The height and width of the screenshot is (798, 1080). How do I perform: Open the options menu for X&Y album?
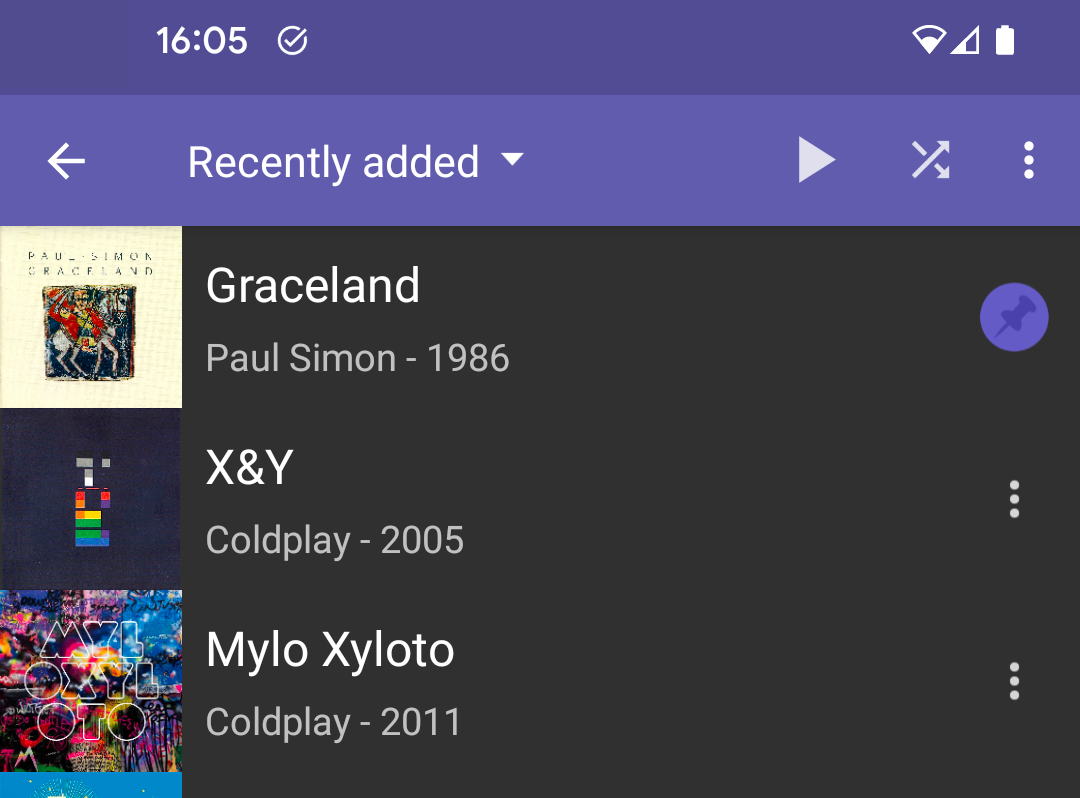click(1013, 499)
